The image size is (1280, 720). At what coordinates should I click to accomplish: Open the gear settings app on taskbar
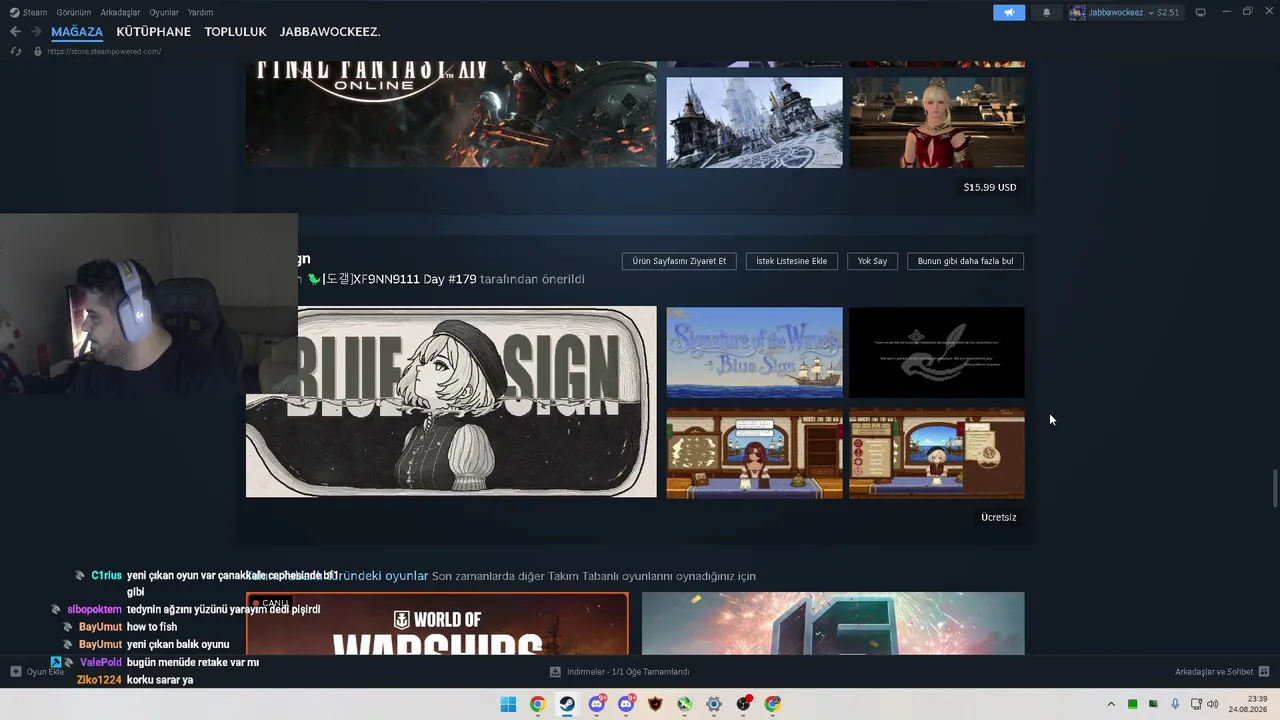714,704
